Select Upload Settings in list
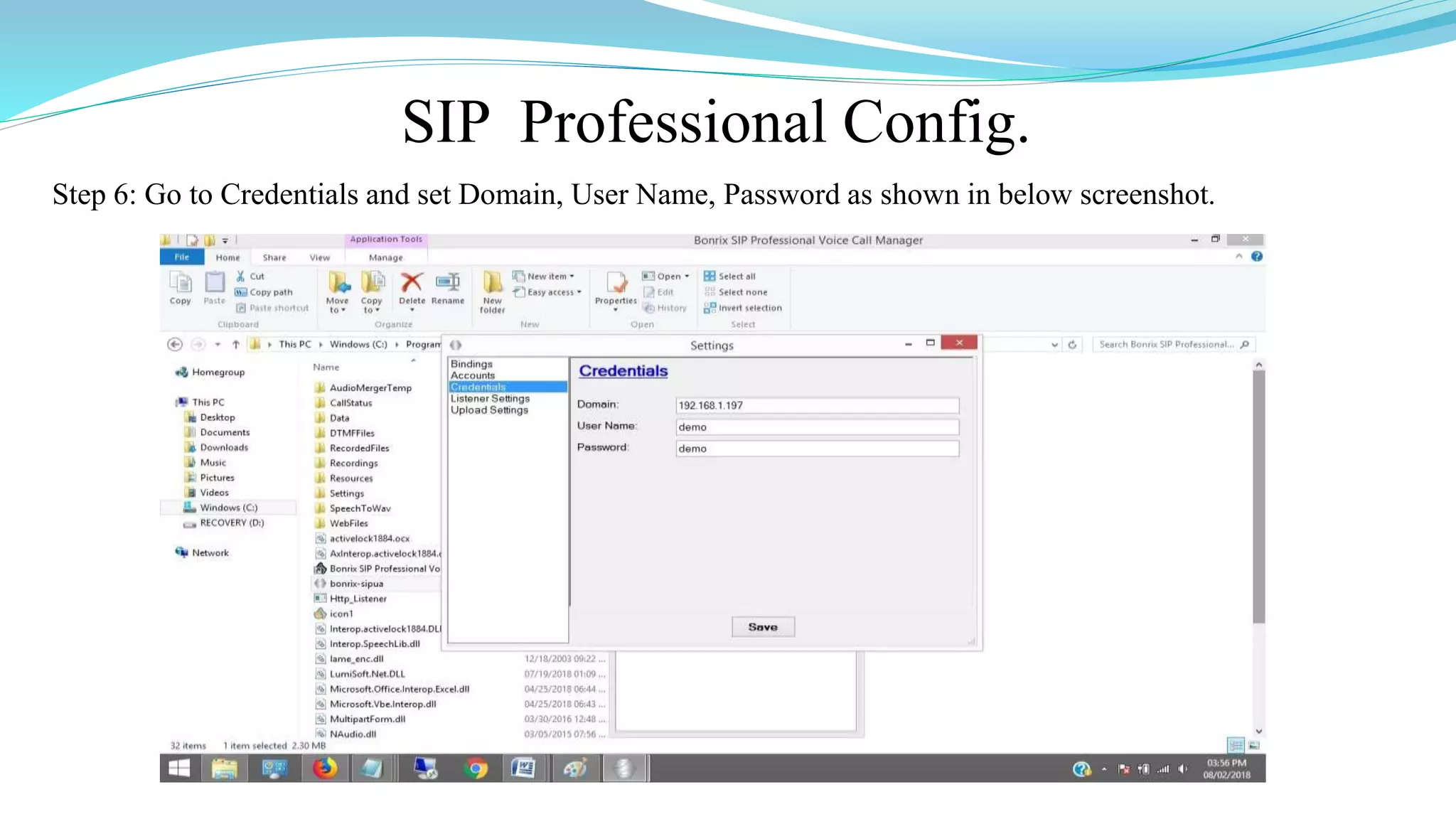The height and width of the screenshot is (819, 1456). pyautogui.click(x=489, y=410)
